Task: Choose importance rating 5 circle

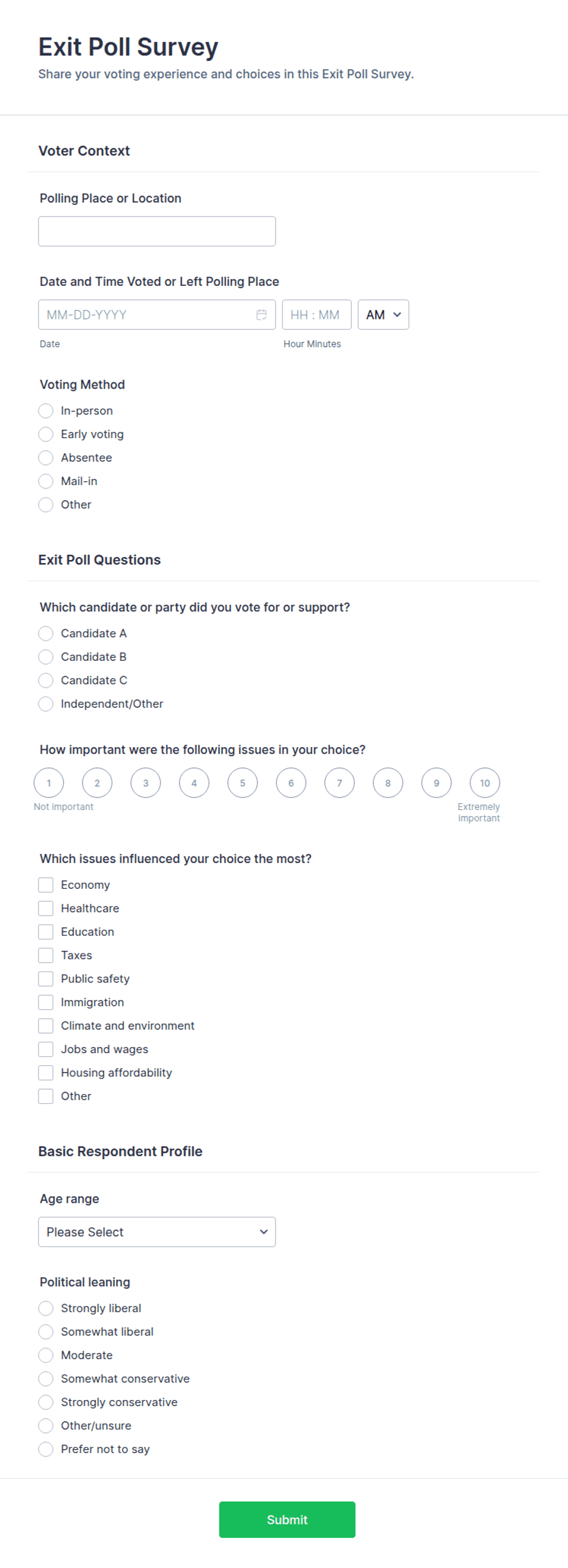Action: pos(242,782)
